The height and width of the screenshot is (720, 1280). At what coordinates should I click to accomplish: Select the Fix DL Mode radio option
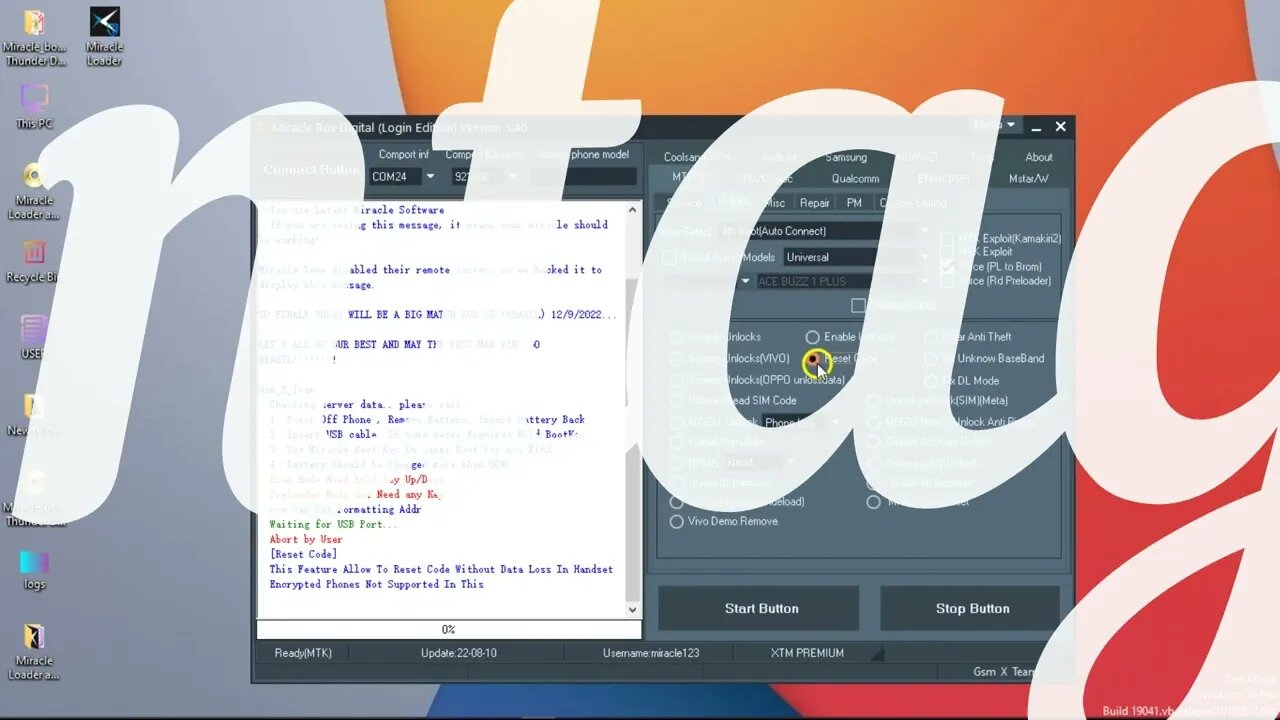coord(931,381)
